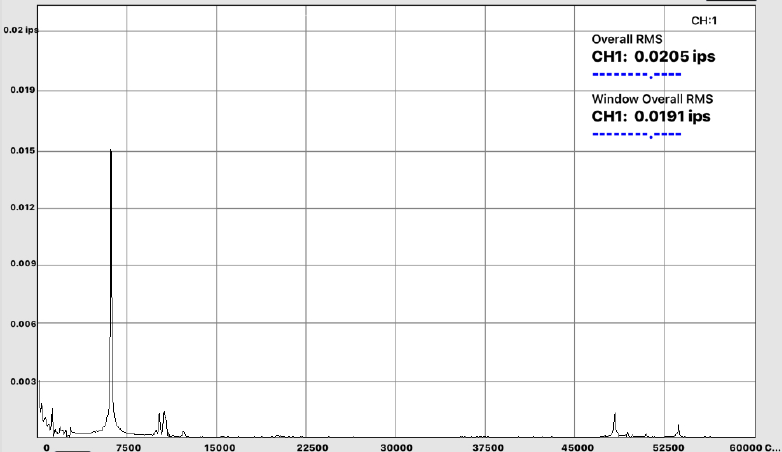The height and width of the screenshot is (452, 782).
Task: Click the 0.02 ips y-axis top label
Action: [x=21, y=31]
